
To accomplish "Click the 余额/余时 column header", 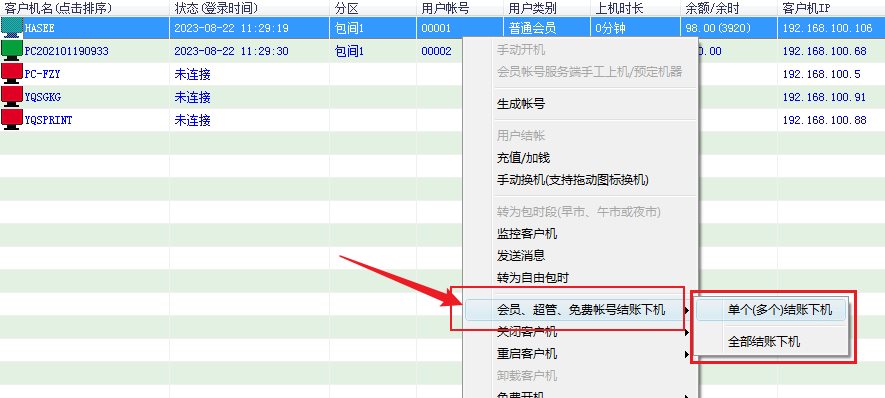I will [x=711, y=8].
